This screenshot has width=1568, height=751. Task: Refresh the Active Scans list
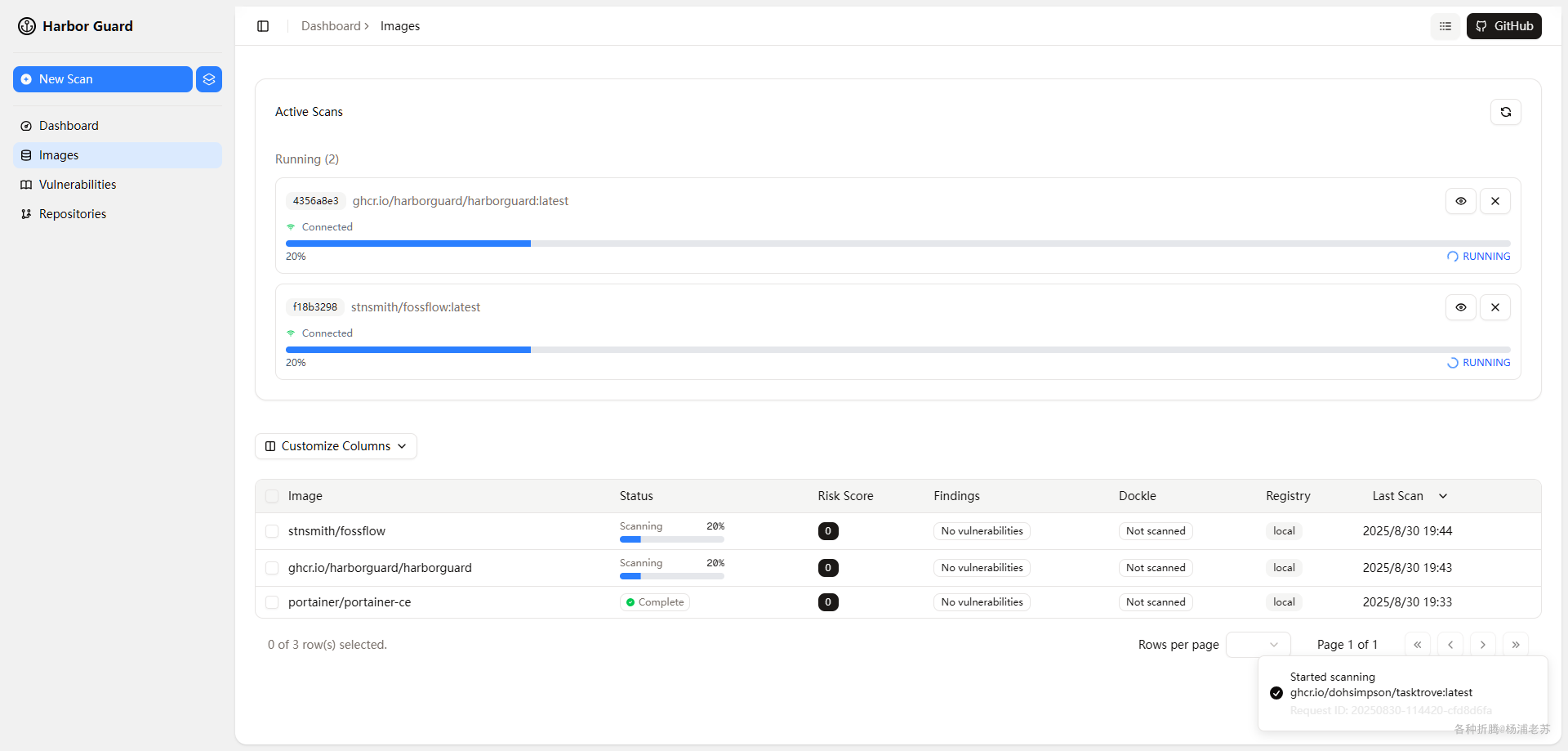pyautogui.click(x=1506, y=112)
